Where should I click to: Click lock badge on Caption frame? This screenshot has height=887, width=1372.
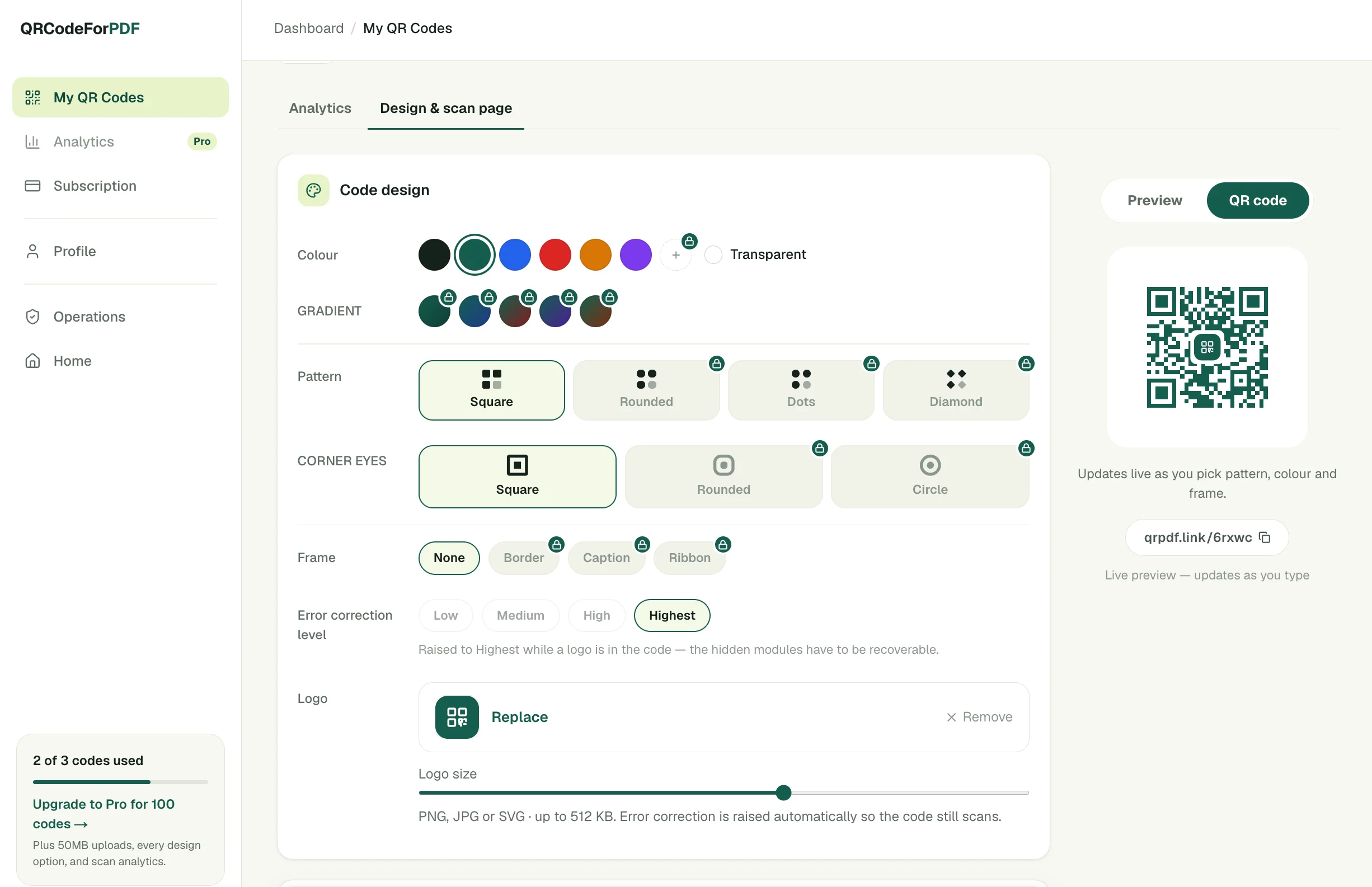tap(642, 544)
